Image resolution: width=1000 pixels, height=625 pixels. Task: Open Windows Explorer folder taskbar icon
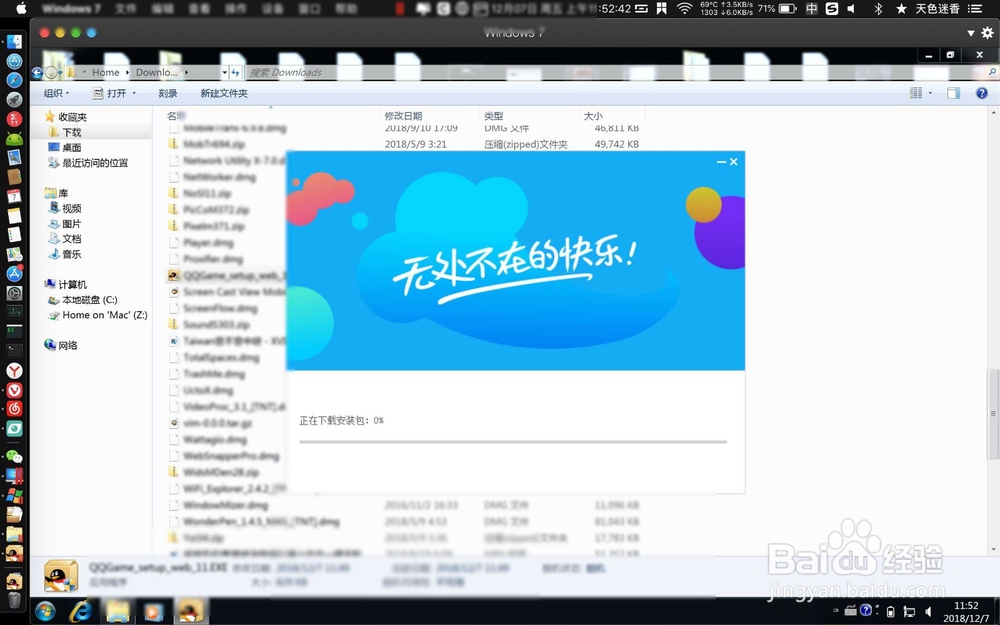click(x=117, y=611)
